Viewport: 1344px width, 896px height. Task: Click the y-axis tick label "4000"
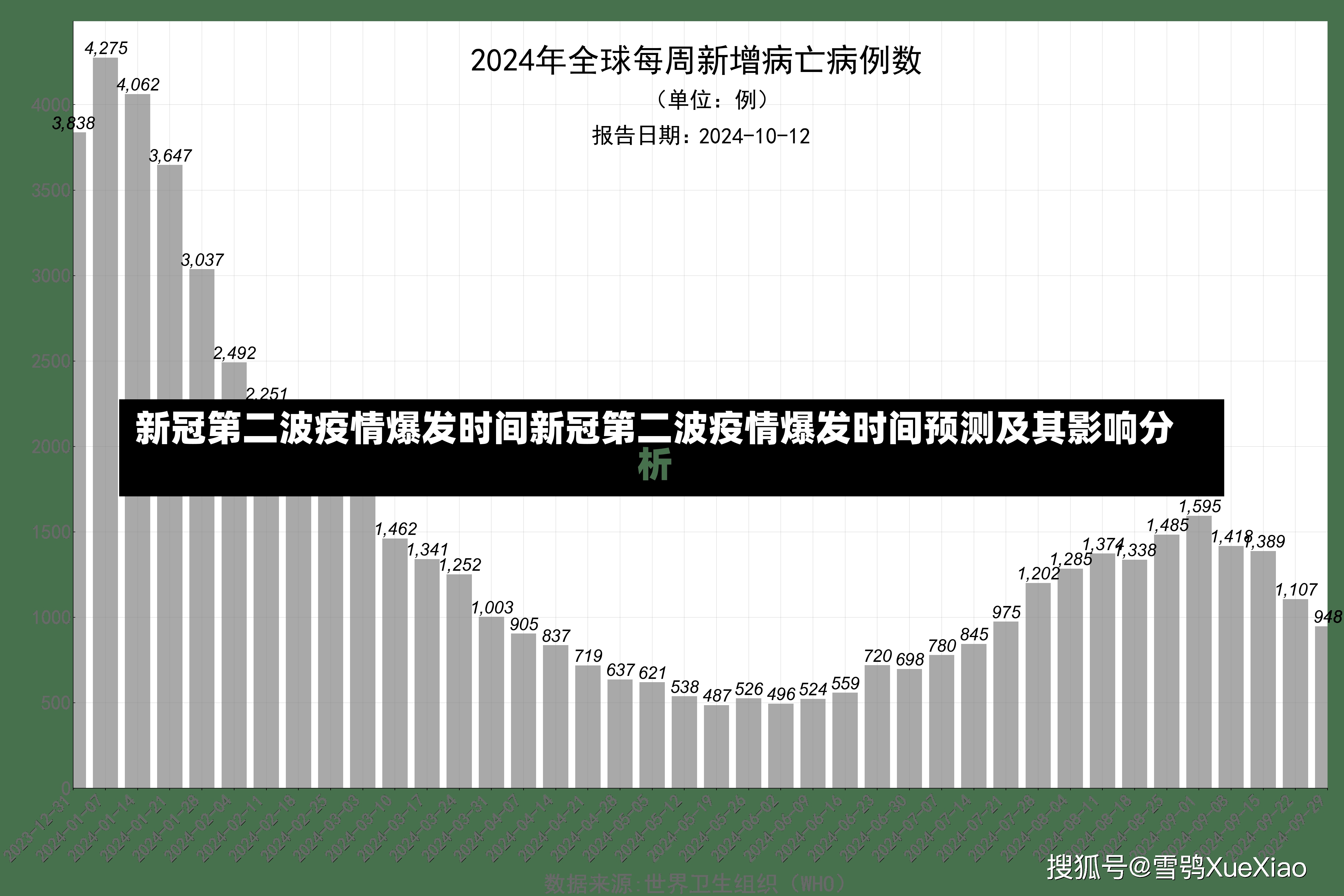(x=50, y=105)
